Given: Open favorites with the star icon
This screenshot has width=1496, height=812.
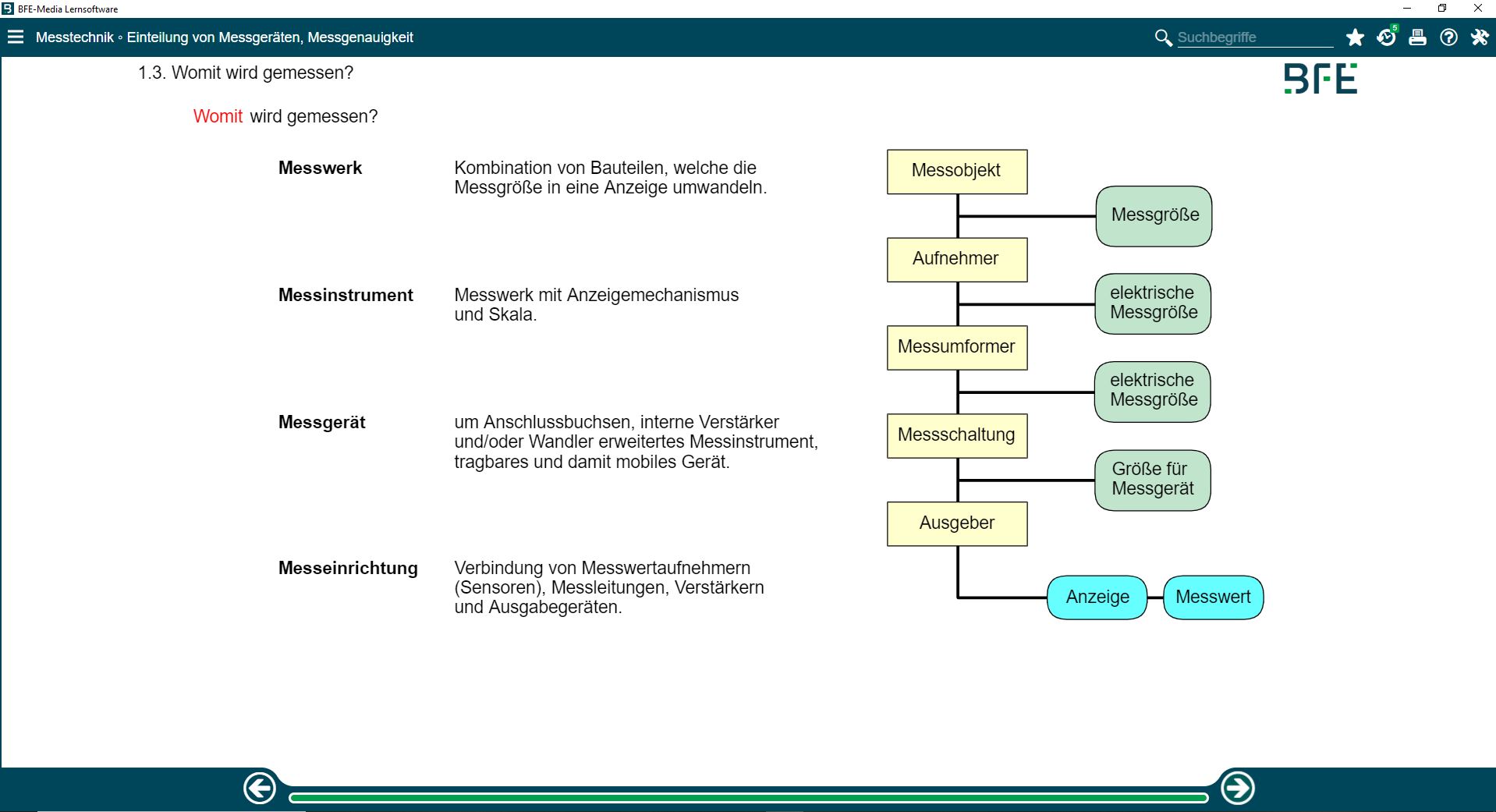Looking at the screenshot, I should coord(1355,37).
